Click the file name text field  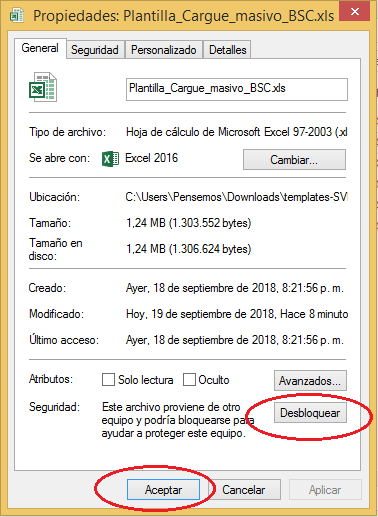coord(237,89)
